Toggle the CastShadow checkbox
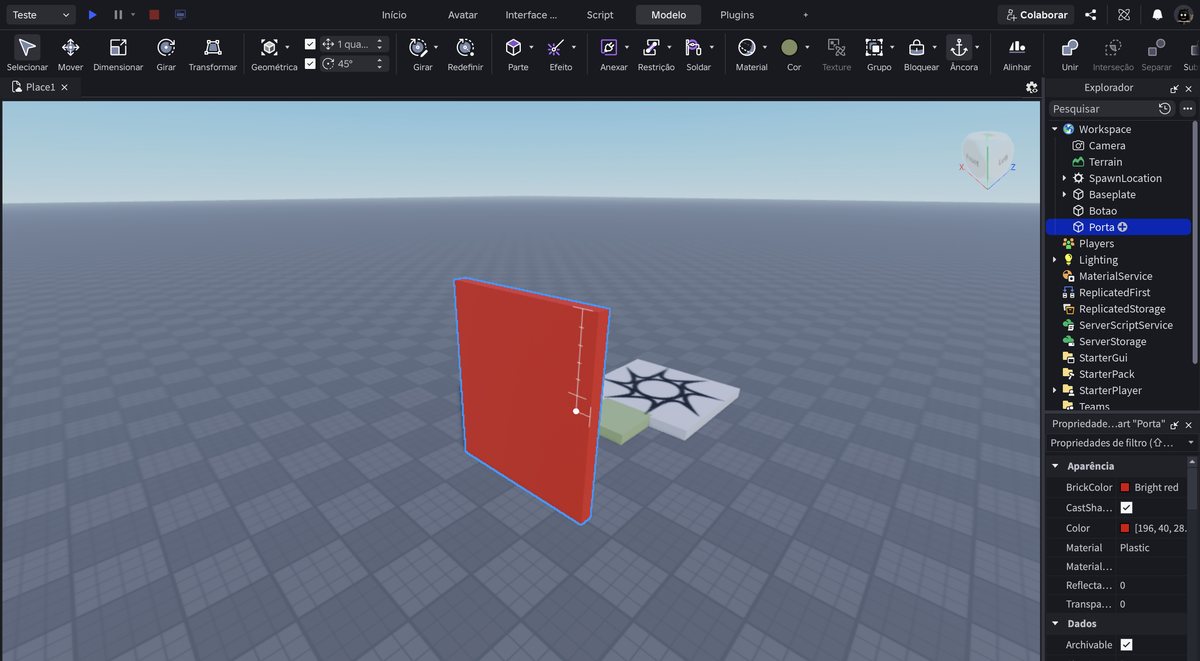Screen dimensions: 1200x661 [1127, 508]
